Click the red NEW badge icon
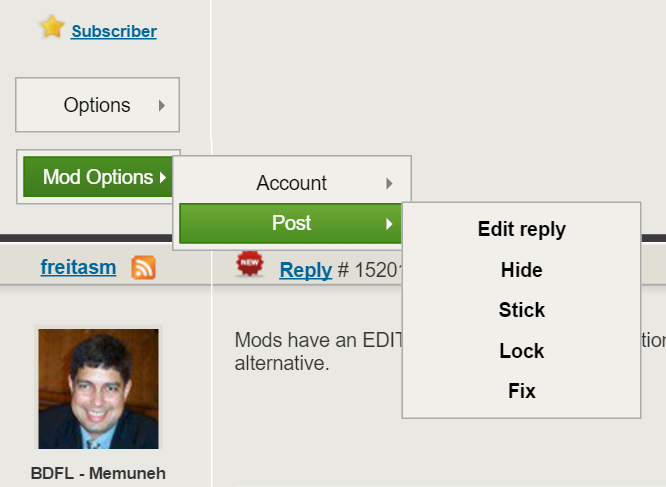The width and height of the screenshot is (666, 487). 250,263
